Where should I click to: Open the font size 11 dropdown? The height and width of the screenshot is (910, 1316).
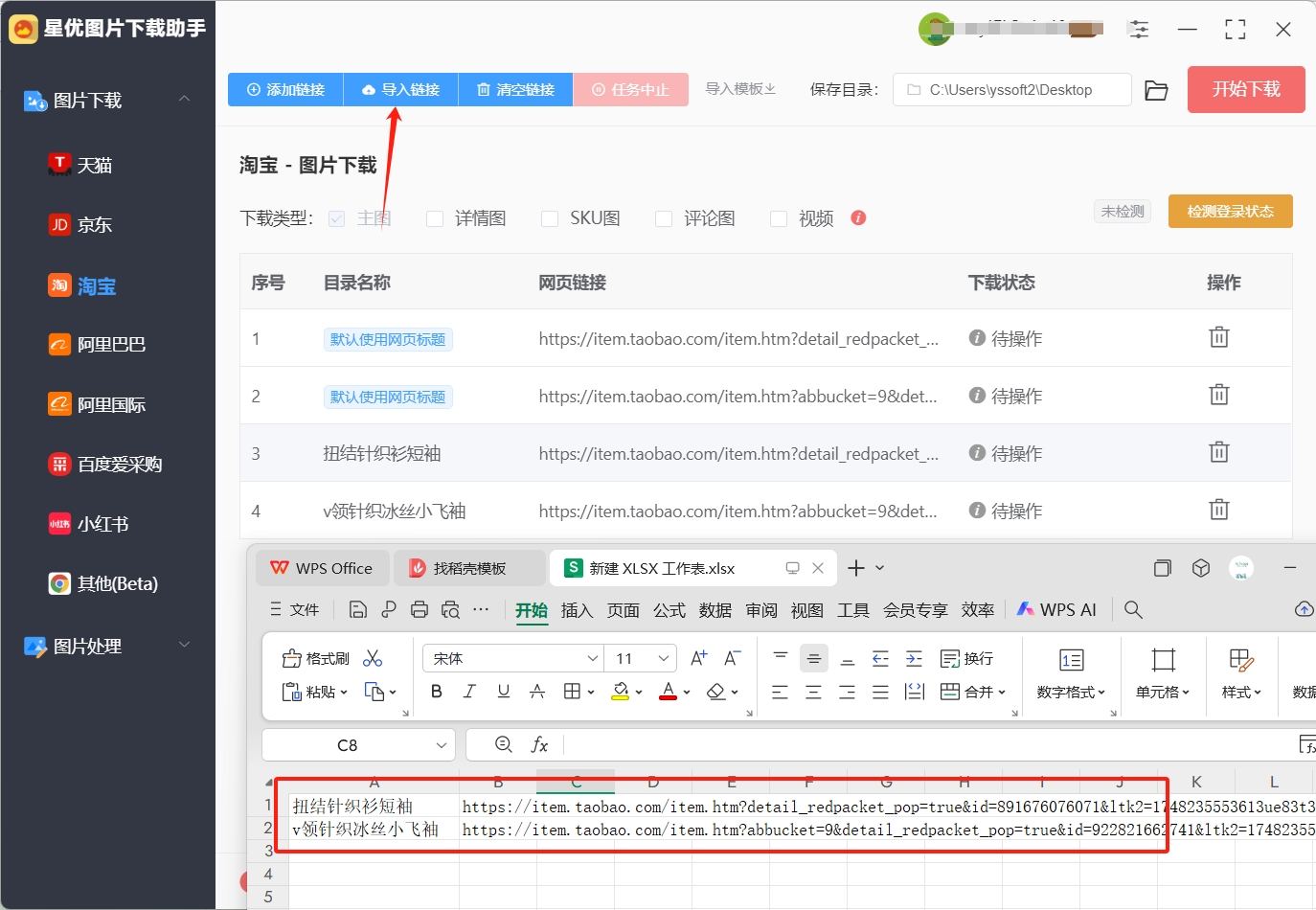[x=664, y=658]
